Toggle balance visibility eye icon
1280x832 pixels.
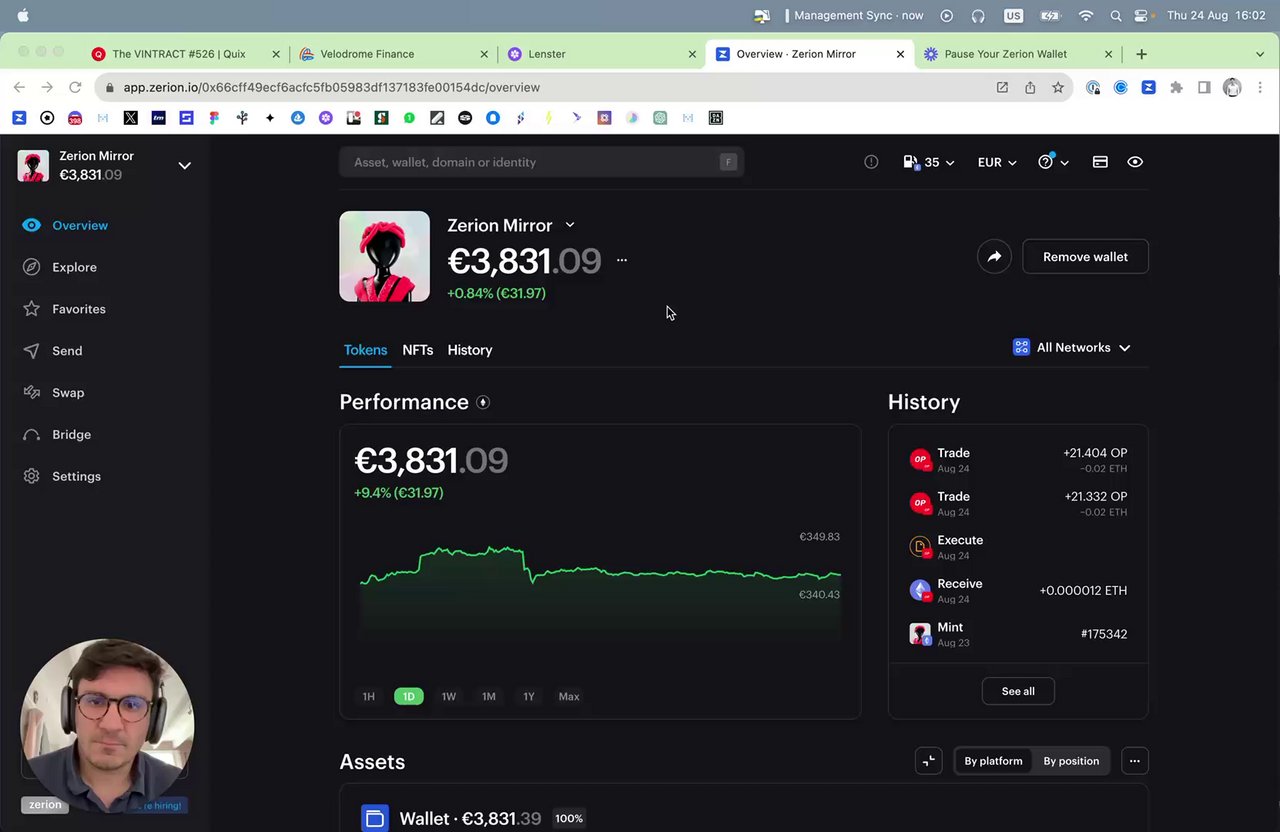[x=1135, y=162]
